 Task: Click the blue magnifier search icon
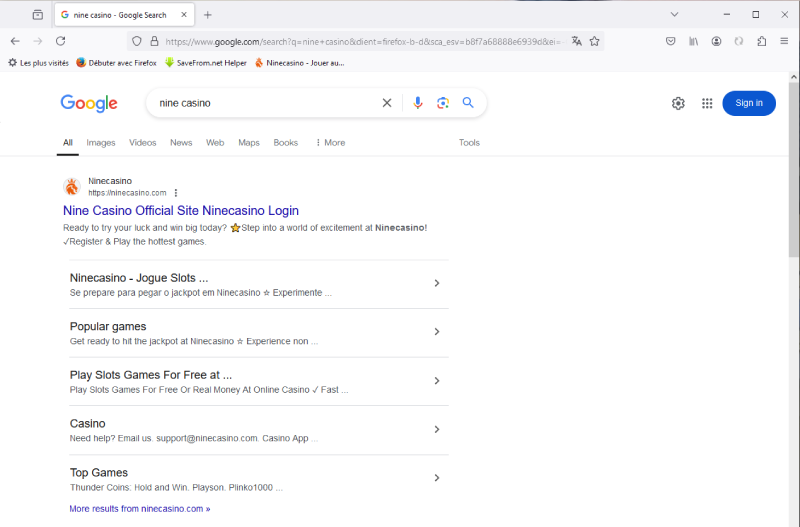468,103
